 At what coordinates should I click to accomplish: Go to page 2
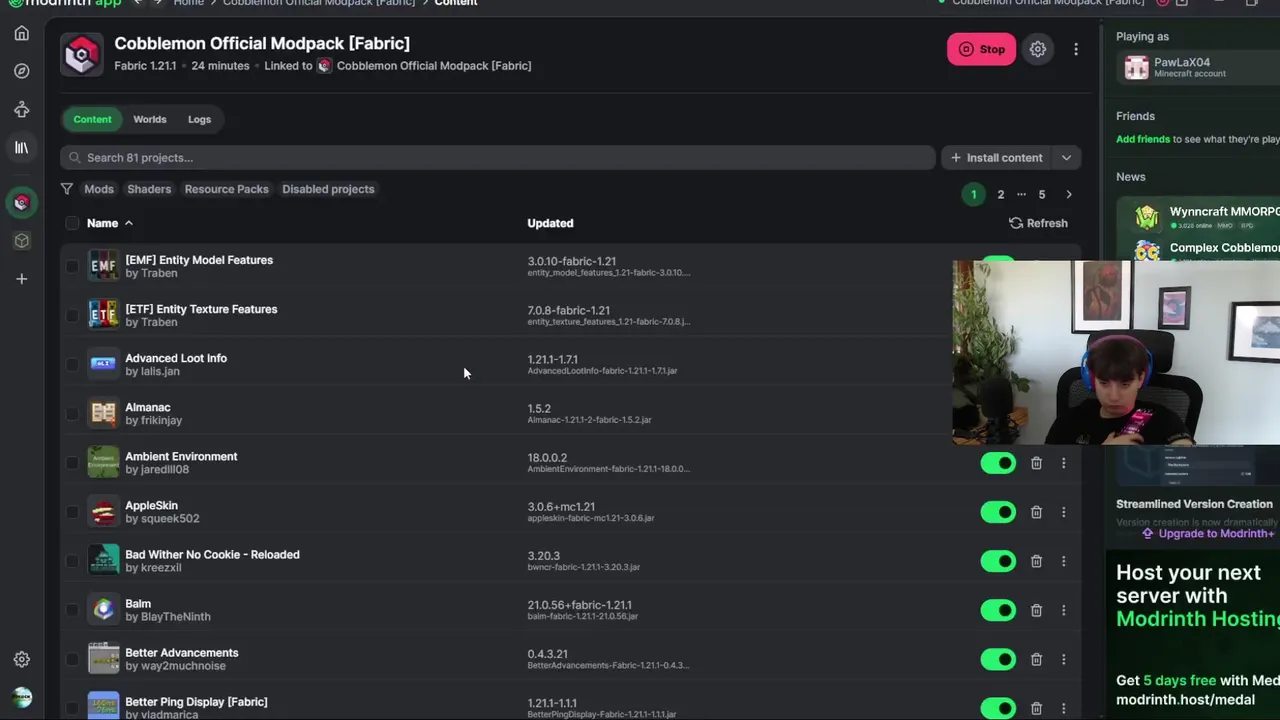[1000, 195]
